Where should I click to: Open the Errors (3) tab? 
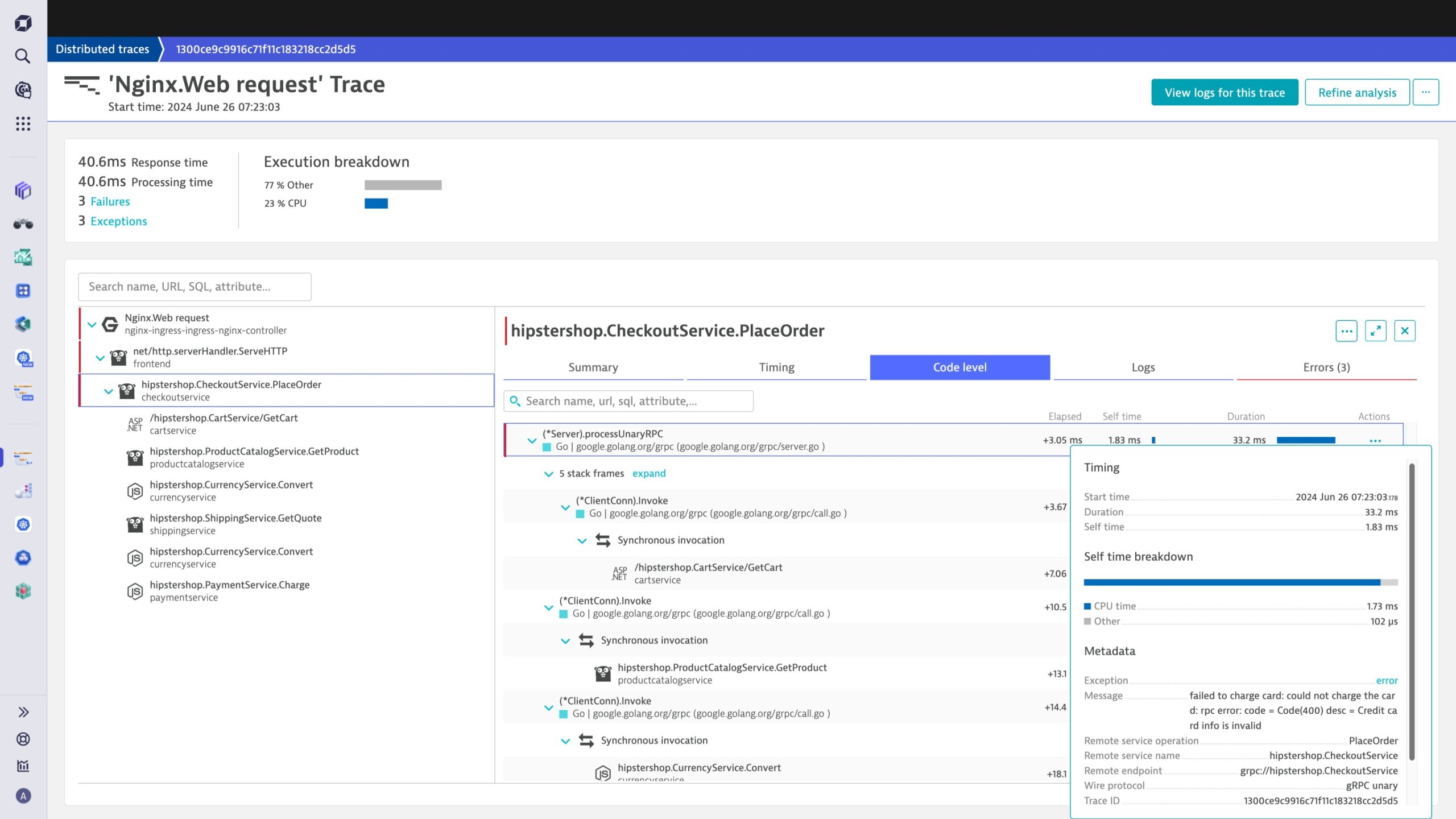point(1326,367)
